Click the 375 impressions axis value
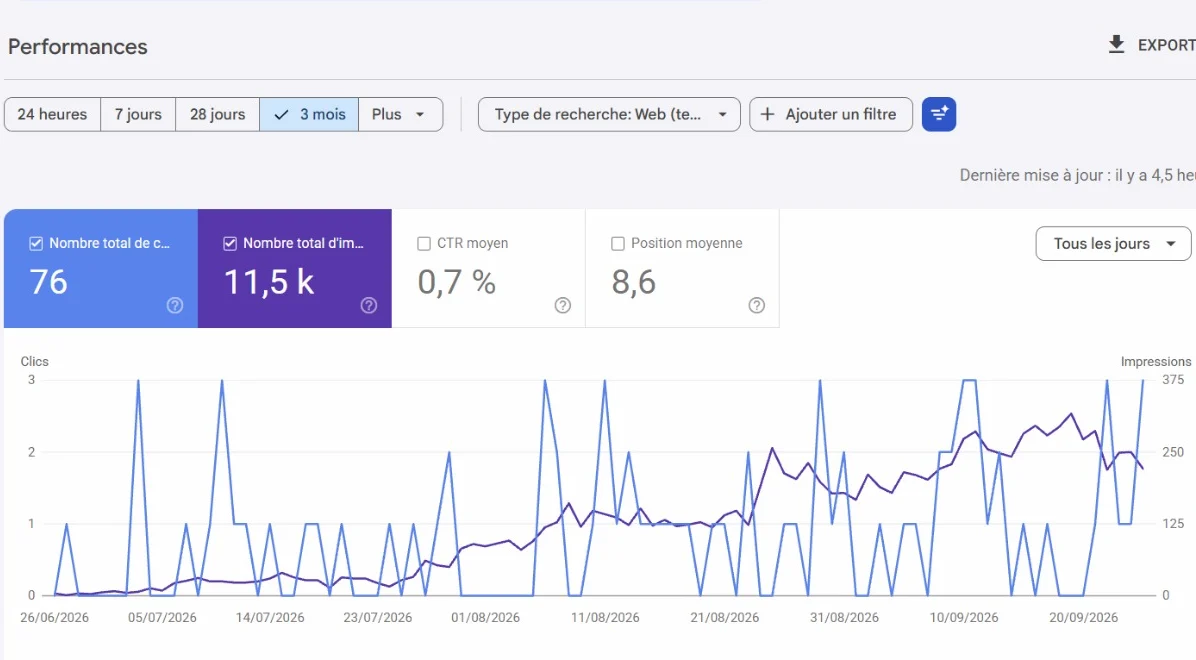 (x=1172, y=380)
